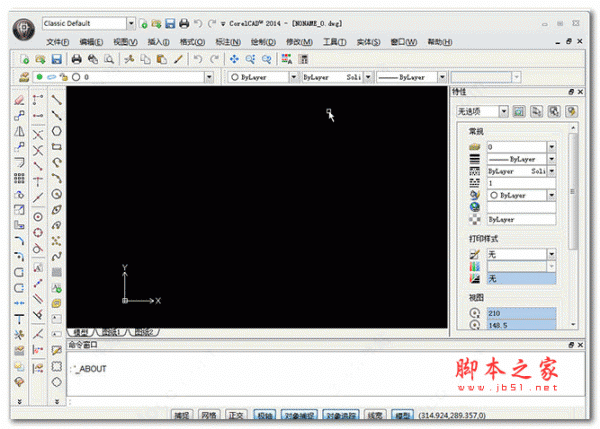Switch to the 模型 tab under the canvas

pos(81,333)
